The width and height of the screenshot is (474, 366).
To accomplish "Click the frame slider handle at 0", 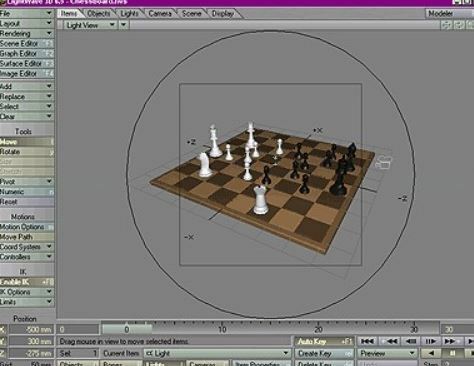I will point(127,330).
